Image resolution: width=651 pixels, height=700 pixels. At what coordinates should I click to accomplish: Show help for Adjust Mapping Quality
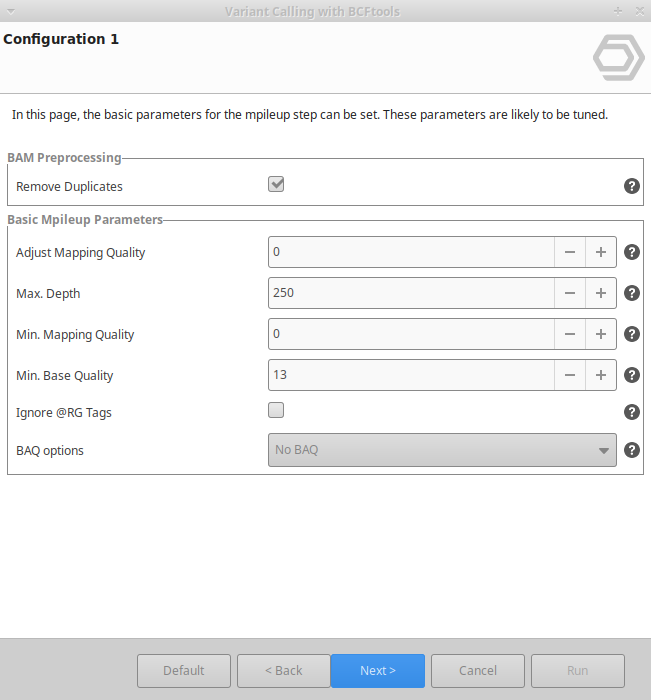(631, 252)
